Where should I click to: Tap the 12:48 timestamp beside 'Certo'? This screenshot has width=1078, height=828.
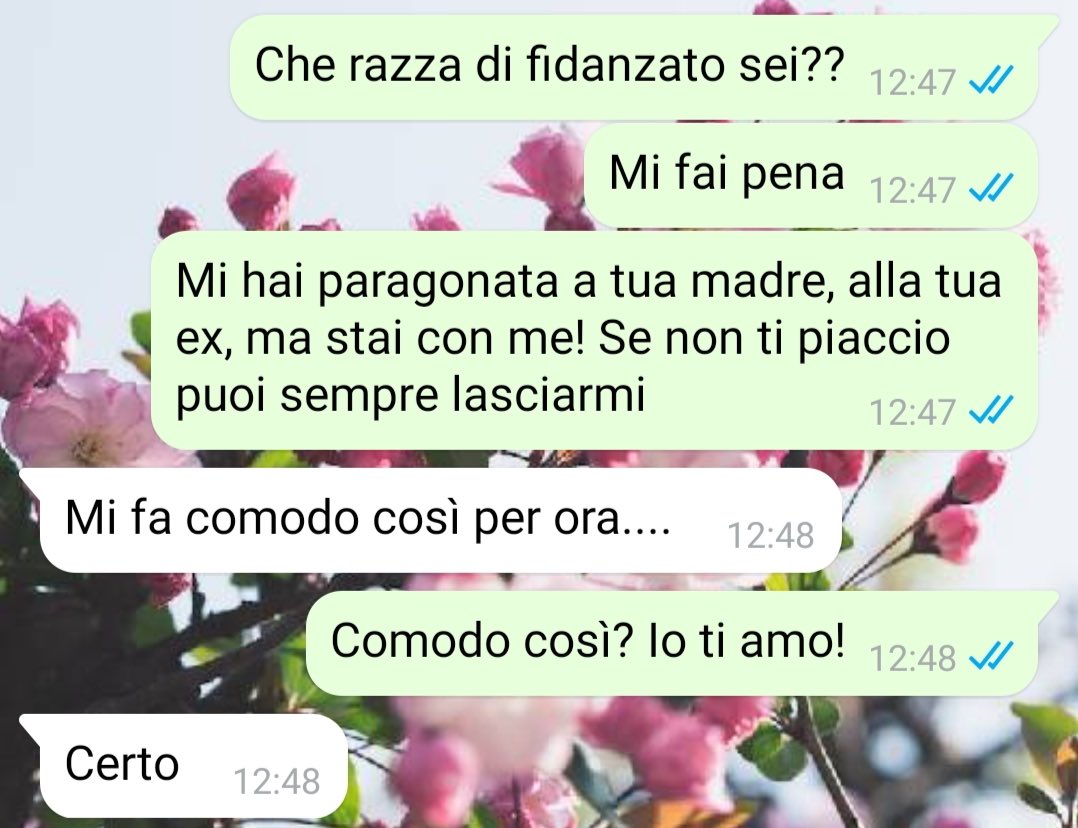(x=277, y=781)
